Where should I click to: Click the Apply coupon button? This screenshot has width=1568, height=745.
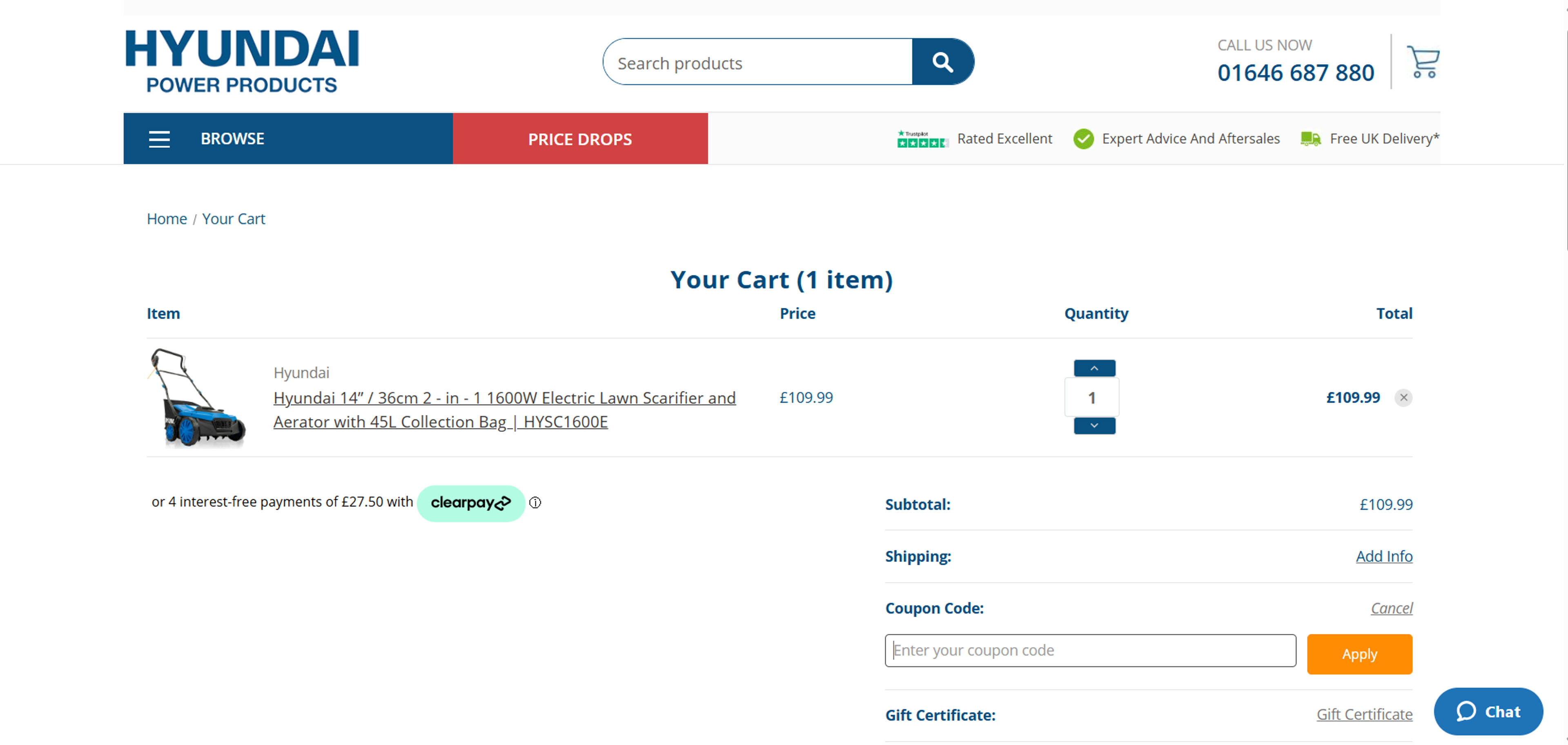tap(1359, 654)
